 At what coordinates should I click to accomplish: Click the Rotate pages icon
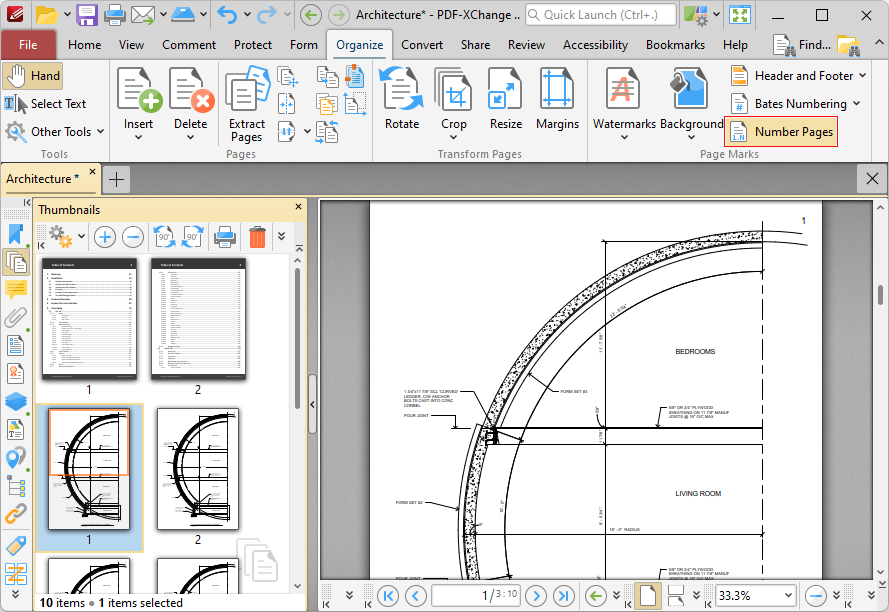(x=402, y=99)
